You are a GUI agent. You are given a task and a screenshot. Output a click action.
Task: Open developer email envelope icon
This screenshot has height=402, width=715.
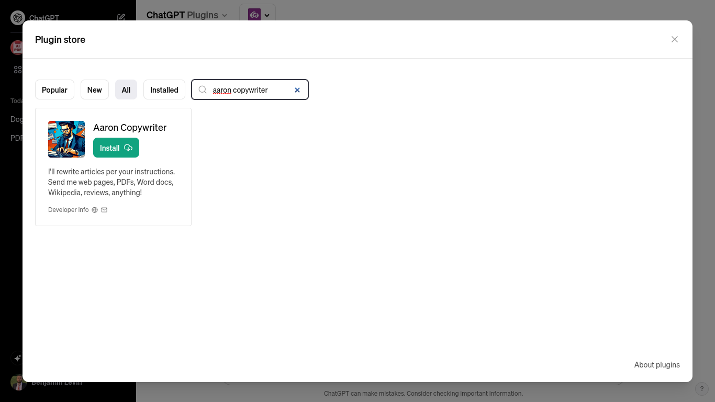pyautogui.click(x=104, y=210)
